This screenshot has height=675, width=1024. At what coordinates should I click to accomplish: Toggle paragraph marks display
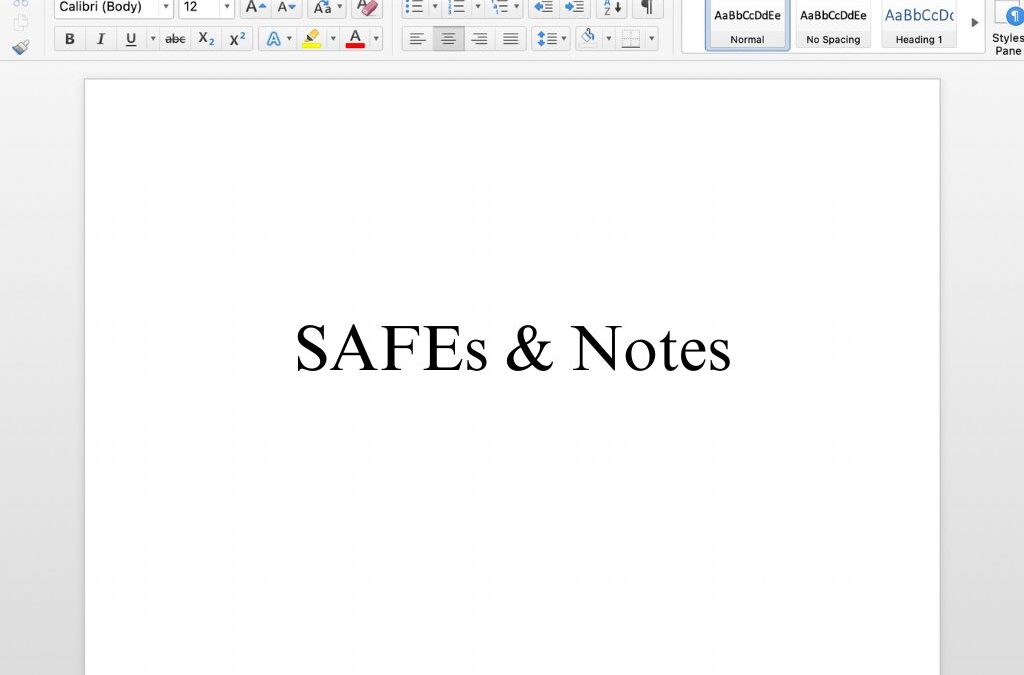point(647,7)
